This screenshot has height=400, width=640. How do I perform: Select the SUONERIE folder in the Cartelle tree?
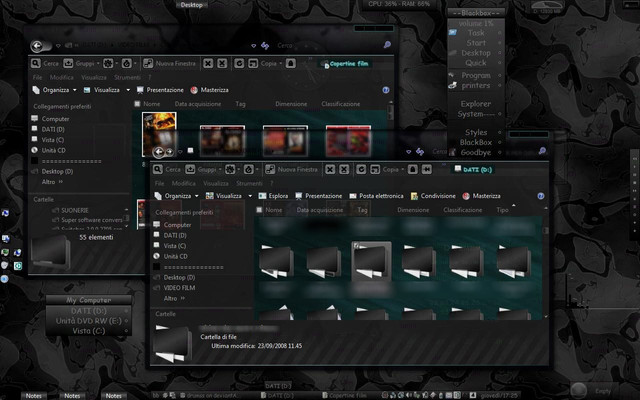pyautogui.click(x=75, y=210)
